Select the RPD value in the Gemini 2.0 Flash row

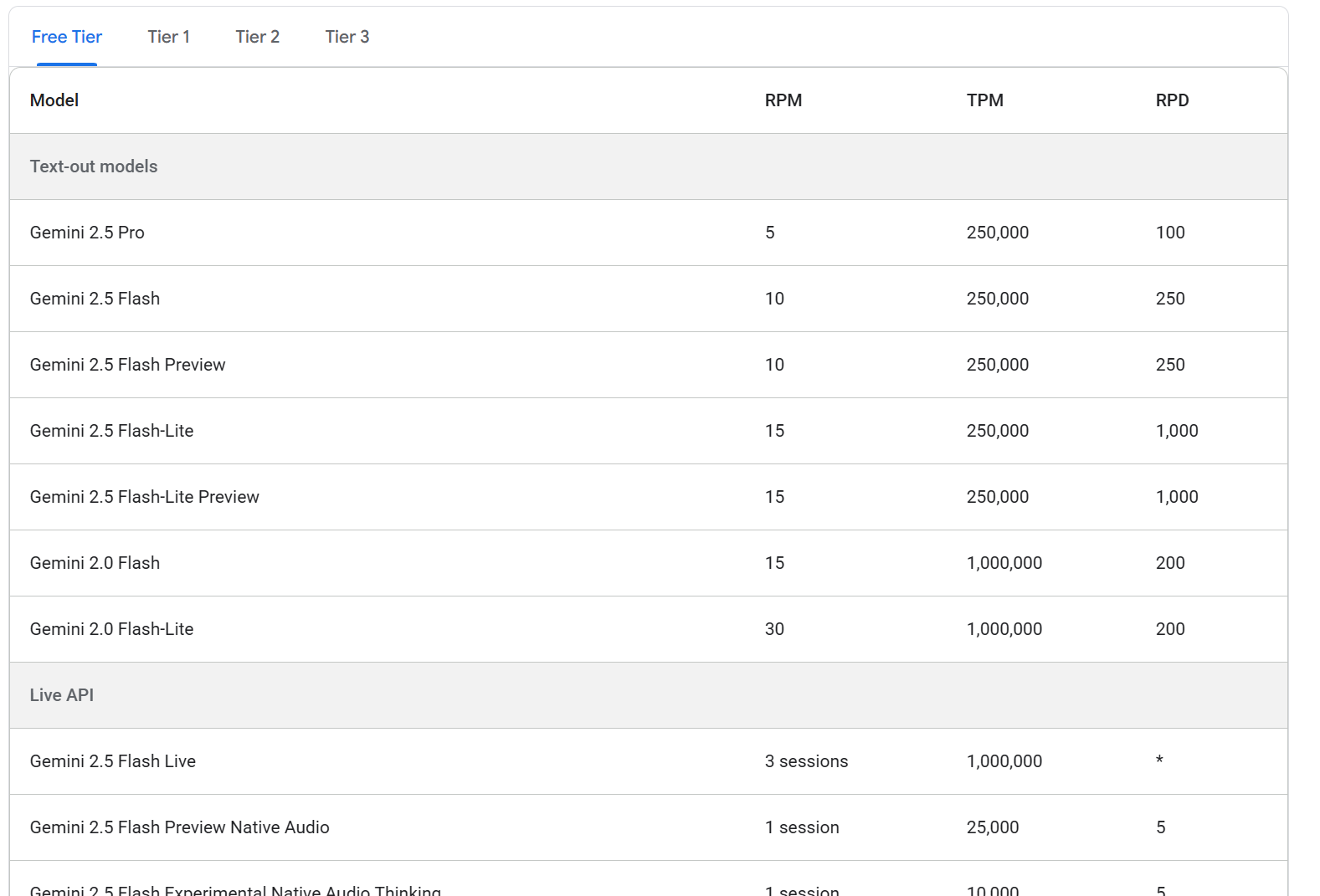pos(1170,563)
